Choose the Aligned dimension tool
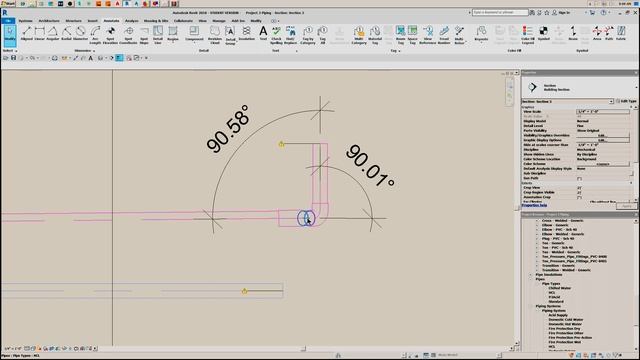 27,33
